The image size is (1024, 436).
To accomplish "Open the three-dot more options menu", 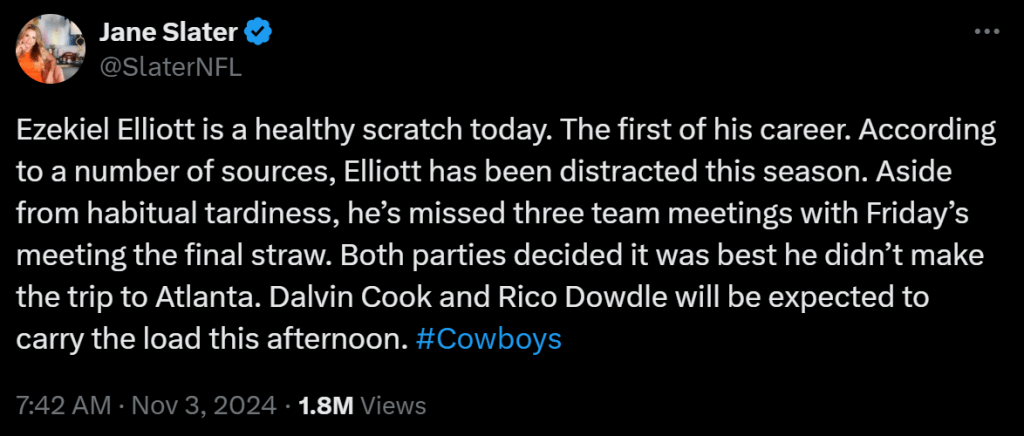I will [x=987, y=35].
